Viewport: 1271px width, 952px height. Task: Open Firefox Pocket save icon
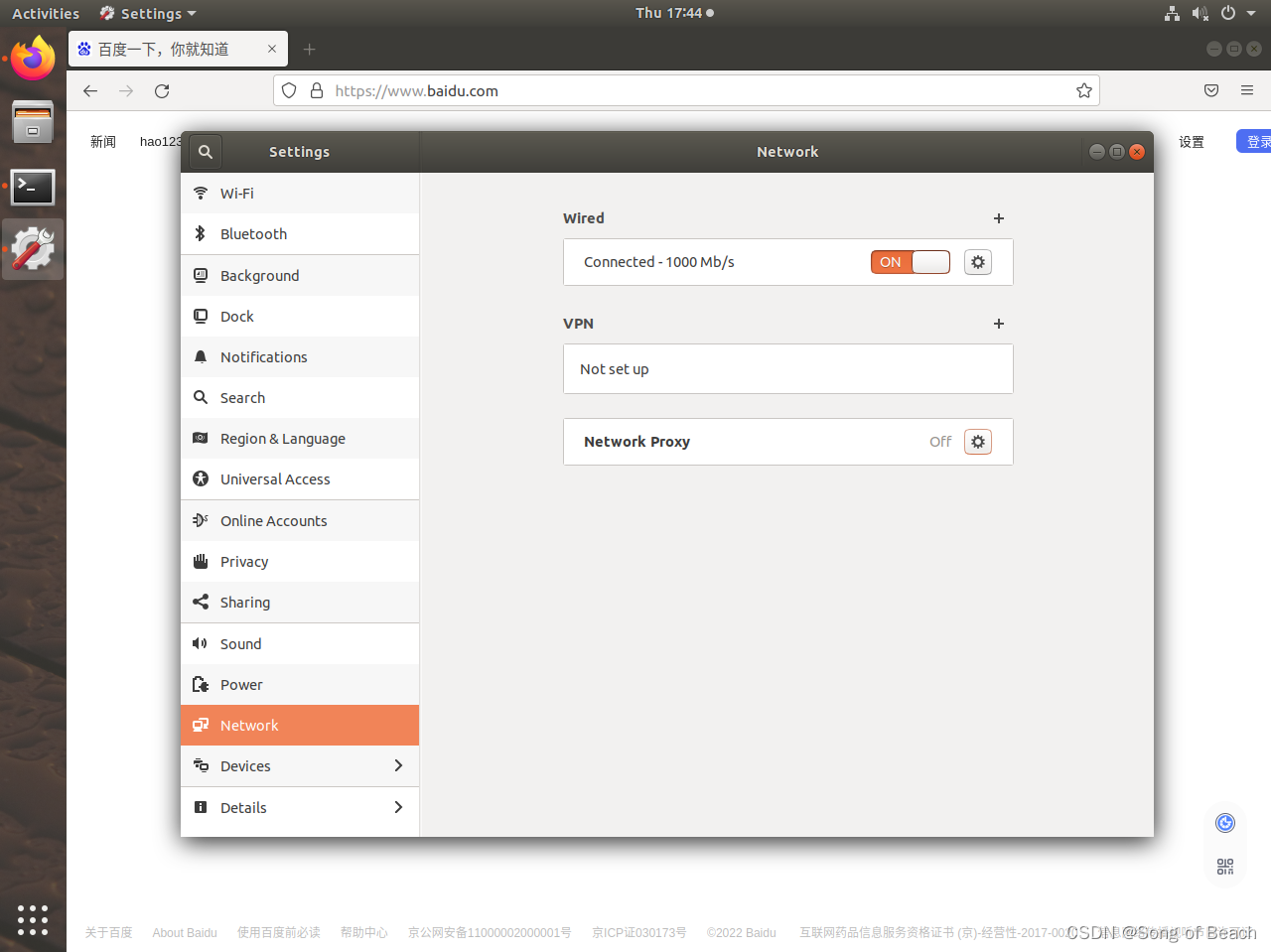[1211, 90]
